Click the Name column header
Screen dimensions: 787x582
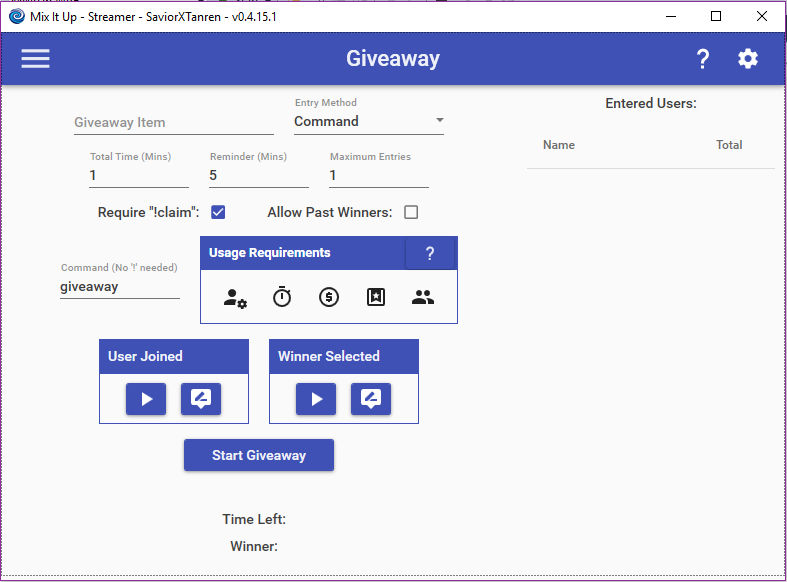pos(559,145)
